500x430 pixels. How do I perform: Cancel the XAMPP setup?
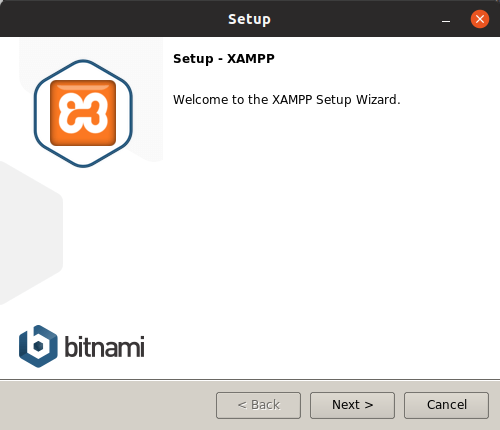(446, 405)
